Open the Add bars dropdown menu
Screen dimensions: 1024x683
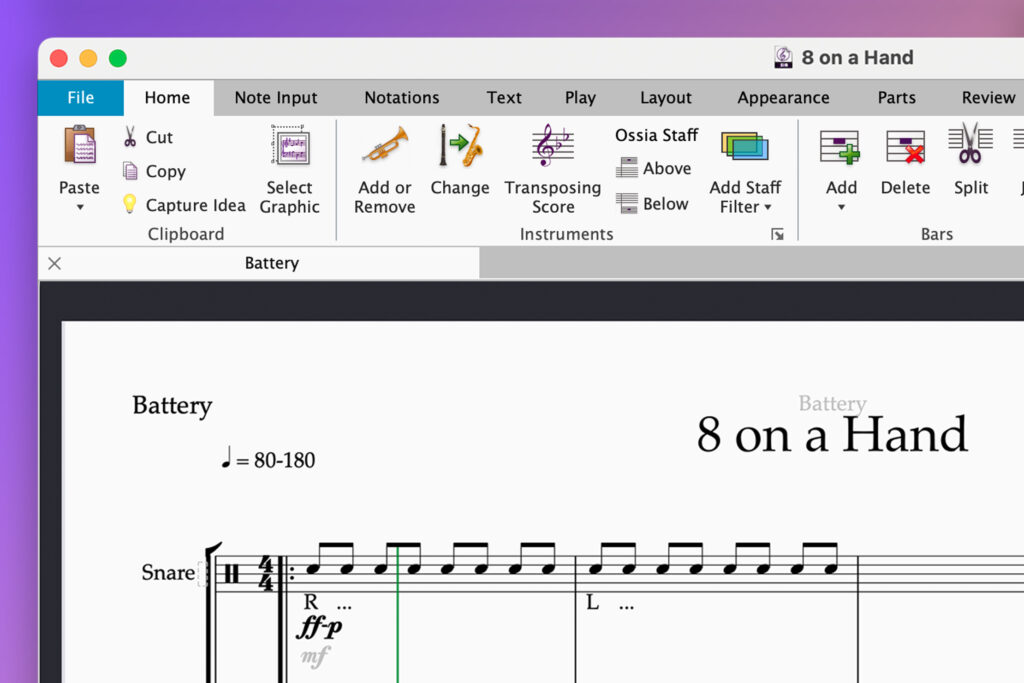point(840,206)
